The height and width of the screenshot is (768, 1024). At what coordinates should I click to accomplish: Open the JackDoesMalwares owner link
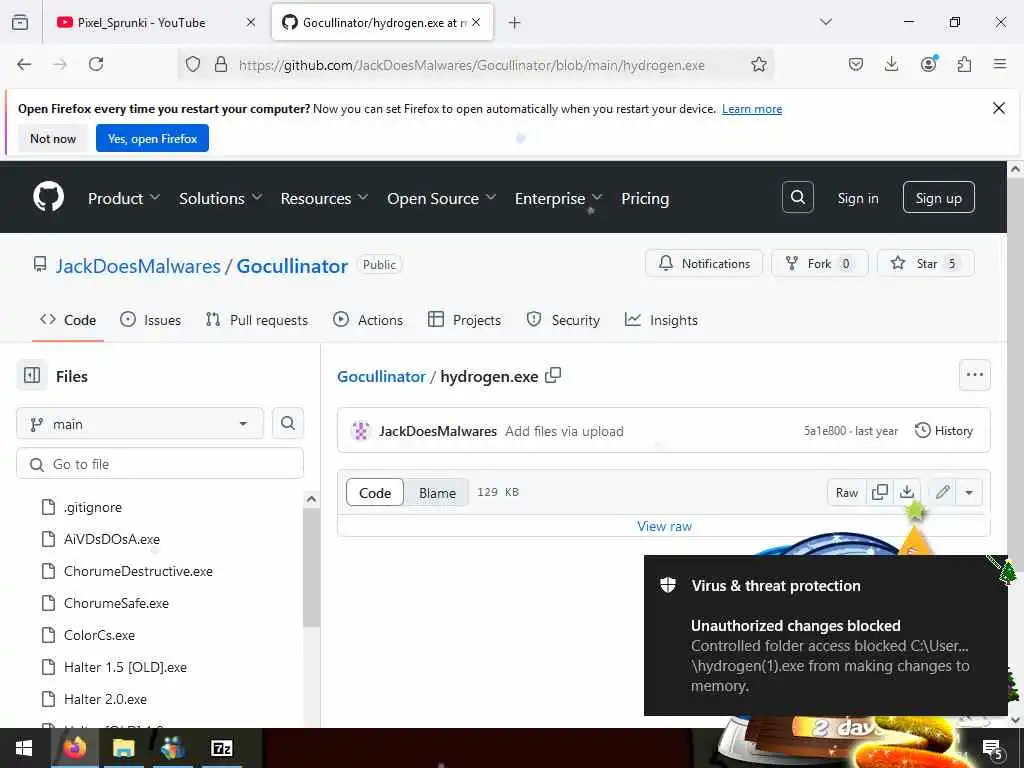point(138,266)
